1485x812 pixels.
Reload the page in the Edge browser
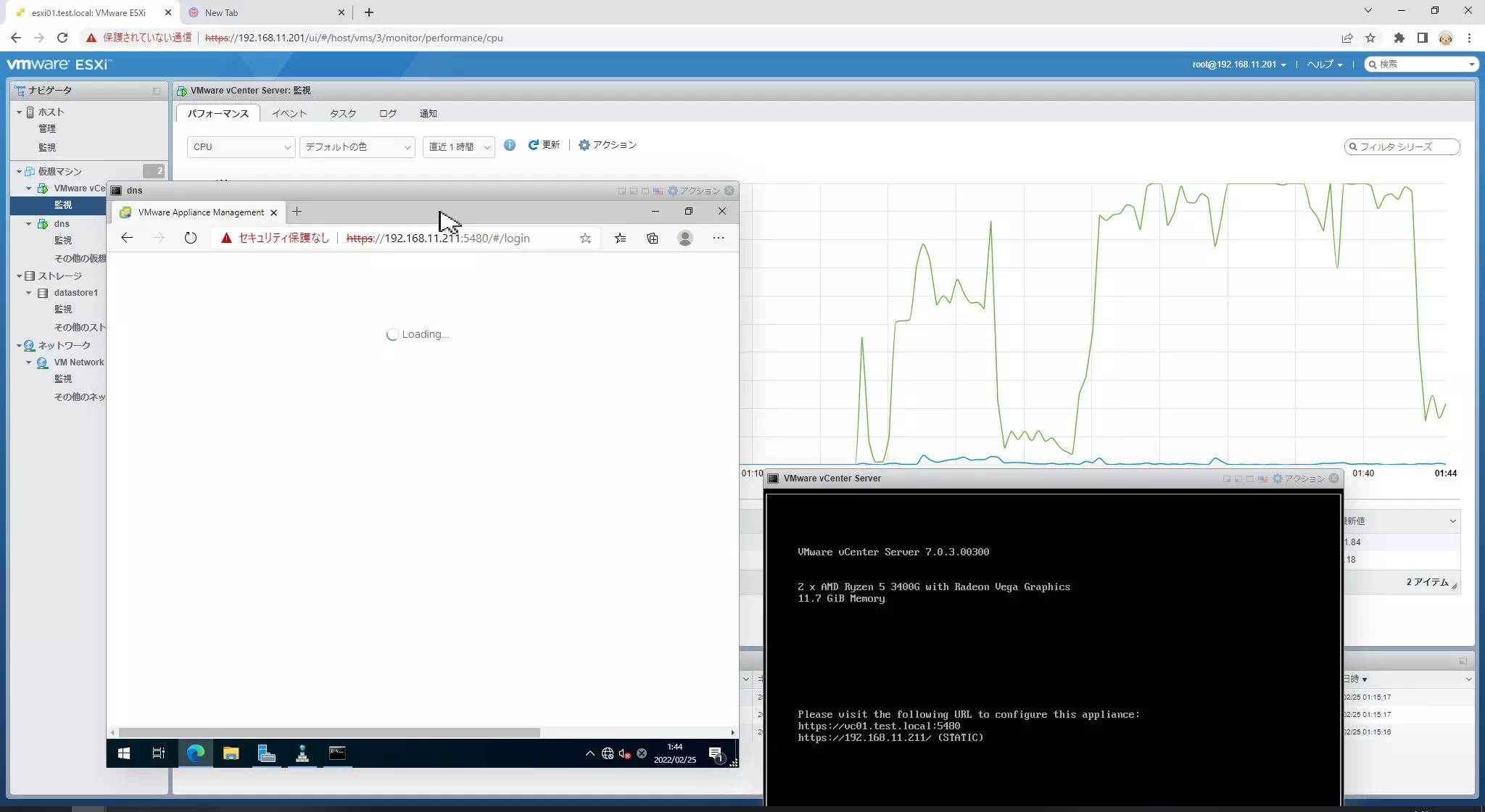pos(191,238)
